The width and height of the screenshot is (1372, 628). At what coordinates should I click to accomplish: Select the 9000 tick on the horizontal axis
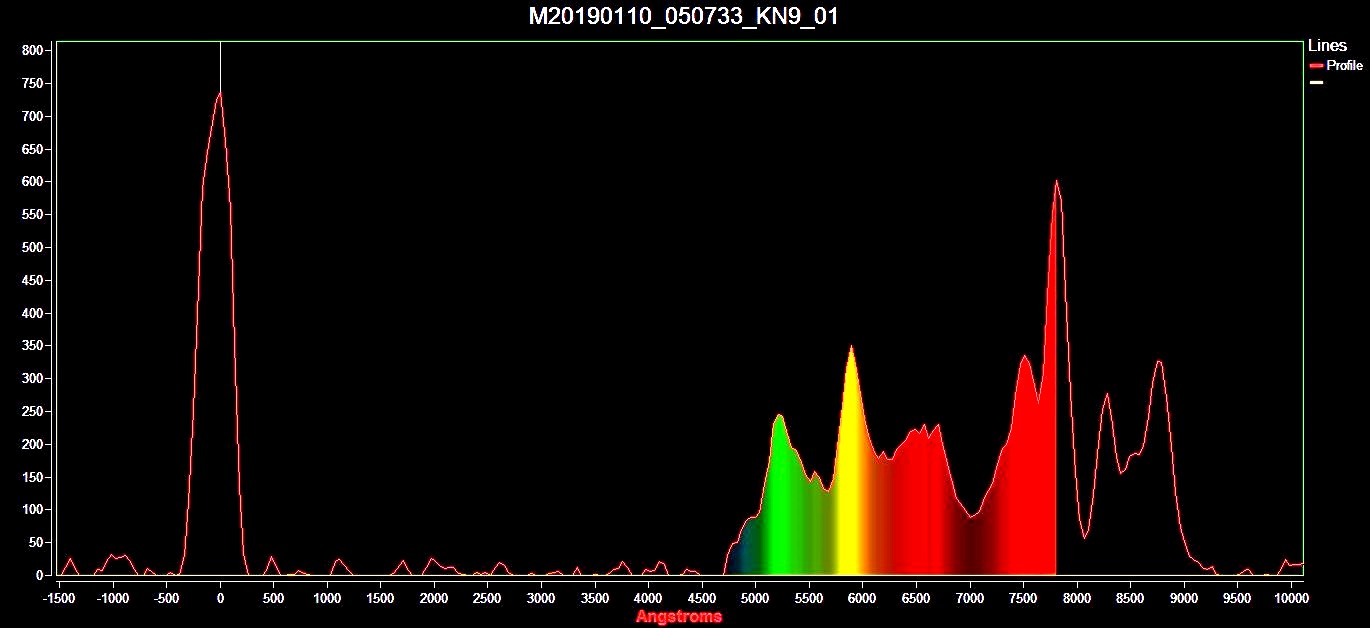(x=1184, y=598)
